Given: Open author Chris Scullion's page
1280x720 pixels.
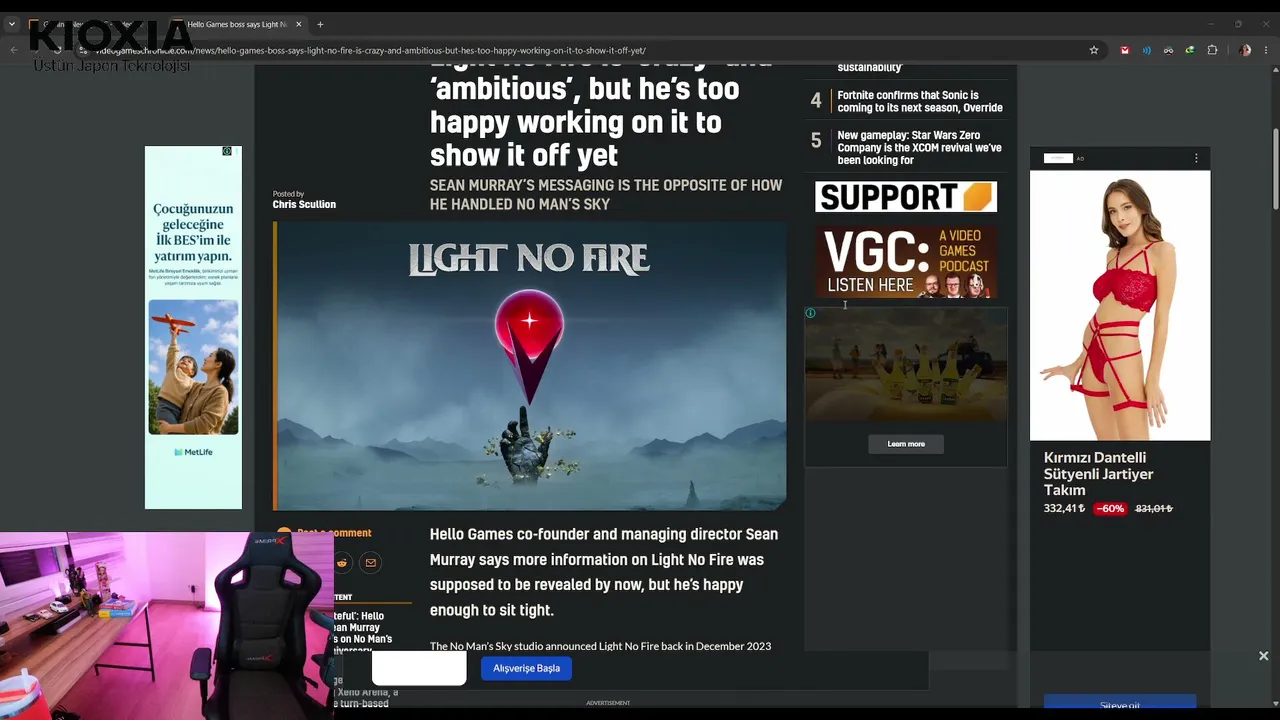Looking at the screenshot, I should pos(304,204).
